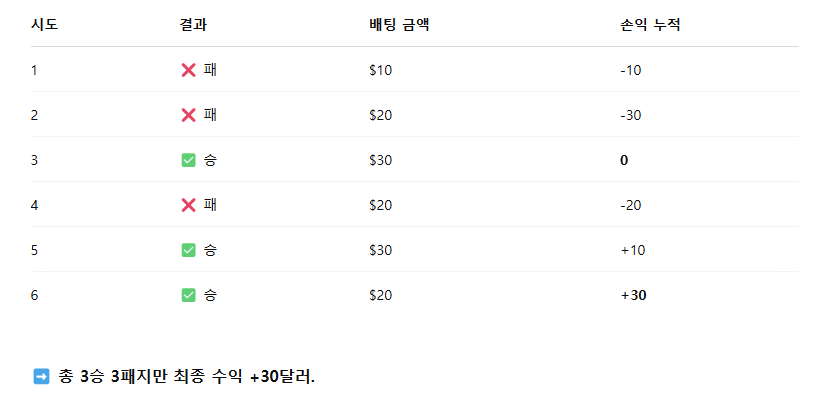Select the 결과 column header
Viewport: 824px width, 410px height.
coord(193,25)
